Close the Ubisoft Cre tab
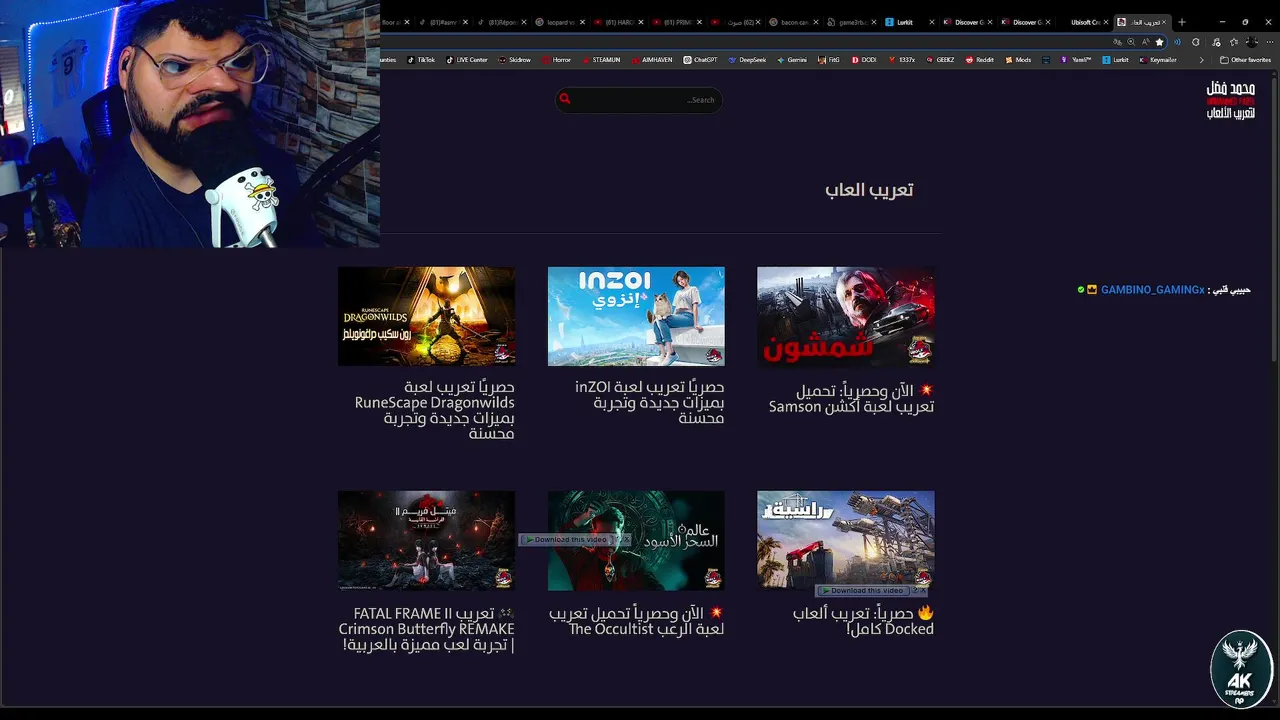The image size is (1280, 720). (1106, 22)
